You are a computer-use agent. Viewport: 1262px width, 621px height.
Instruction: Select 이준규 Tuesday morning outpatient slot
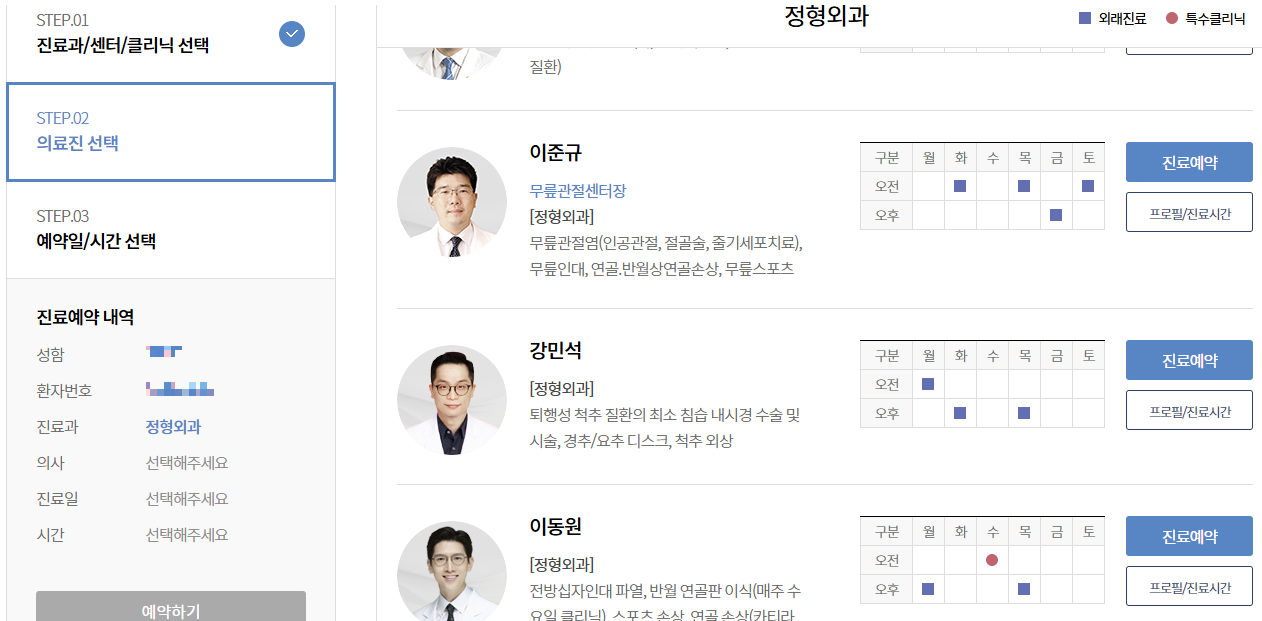click(x=960, y=186)
